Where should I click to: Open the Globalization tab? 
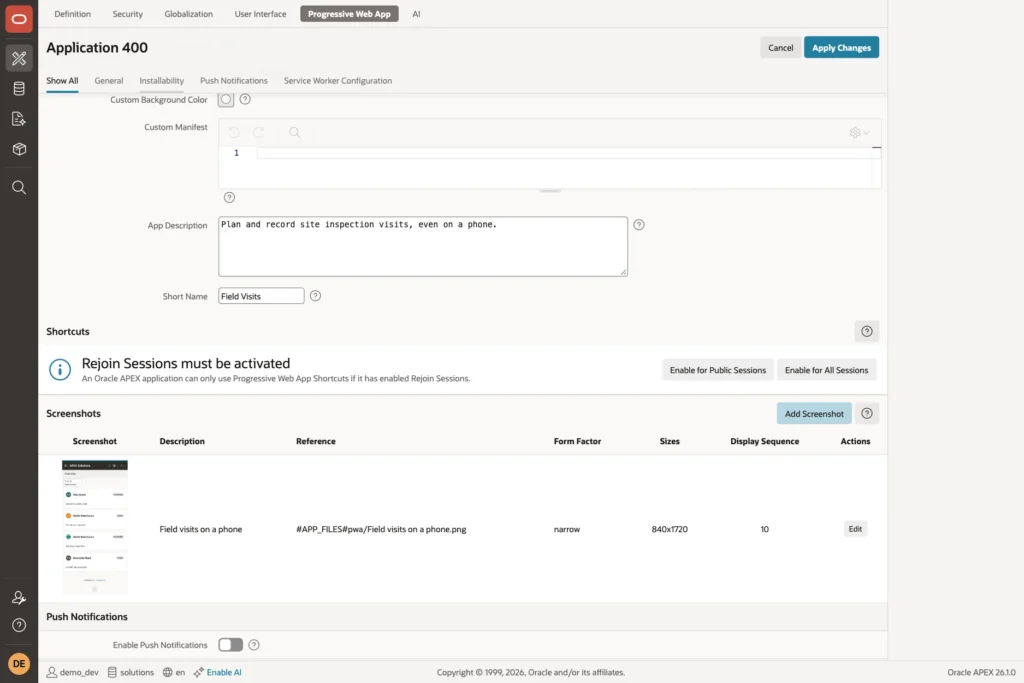tap(189, 14)
